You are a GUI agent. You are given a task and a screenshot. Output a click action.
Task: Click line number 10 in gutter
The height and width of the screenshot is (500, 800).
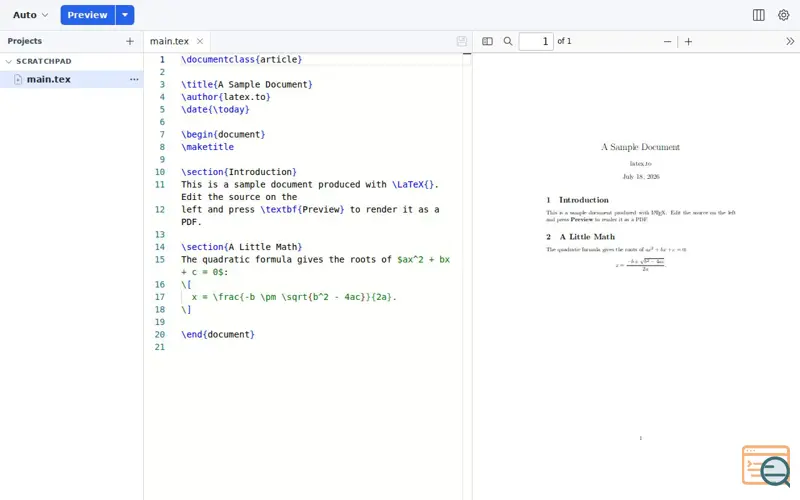click(x=160, y=172)
